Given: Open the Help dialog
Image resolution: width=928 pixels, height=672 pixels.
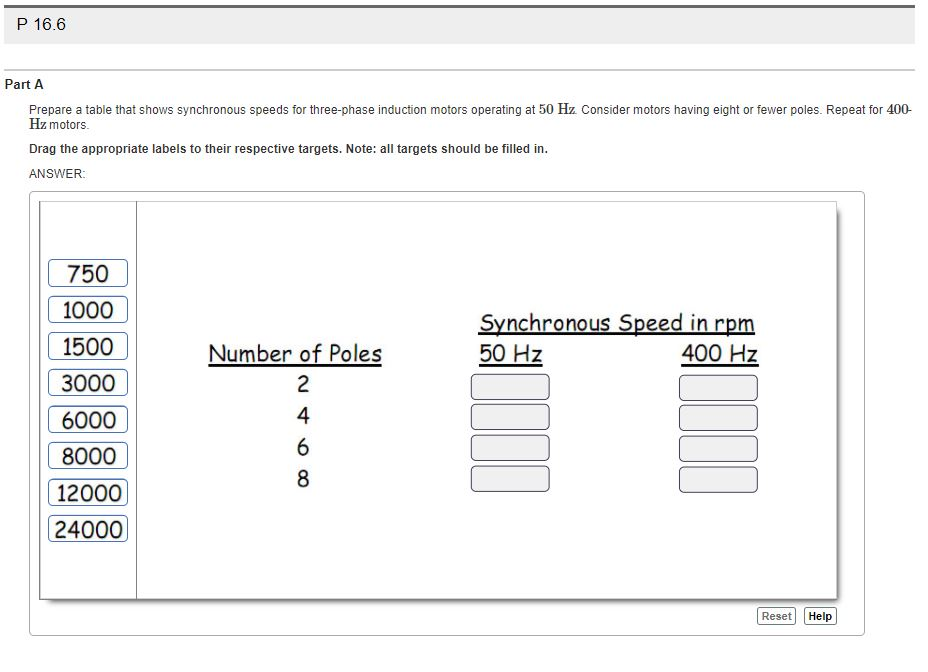Looking at the screenshot, I should (819, 616).
